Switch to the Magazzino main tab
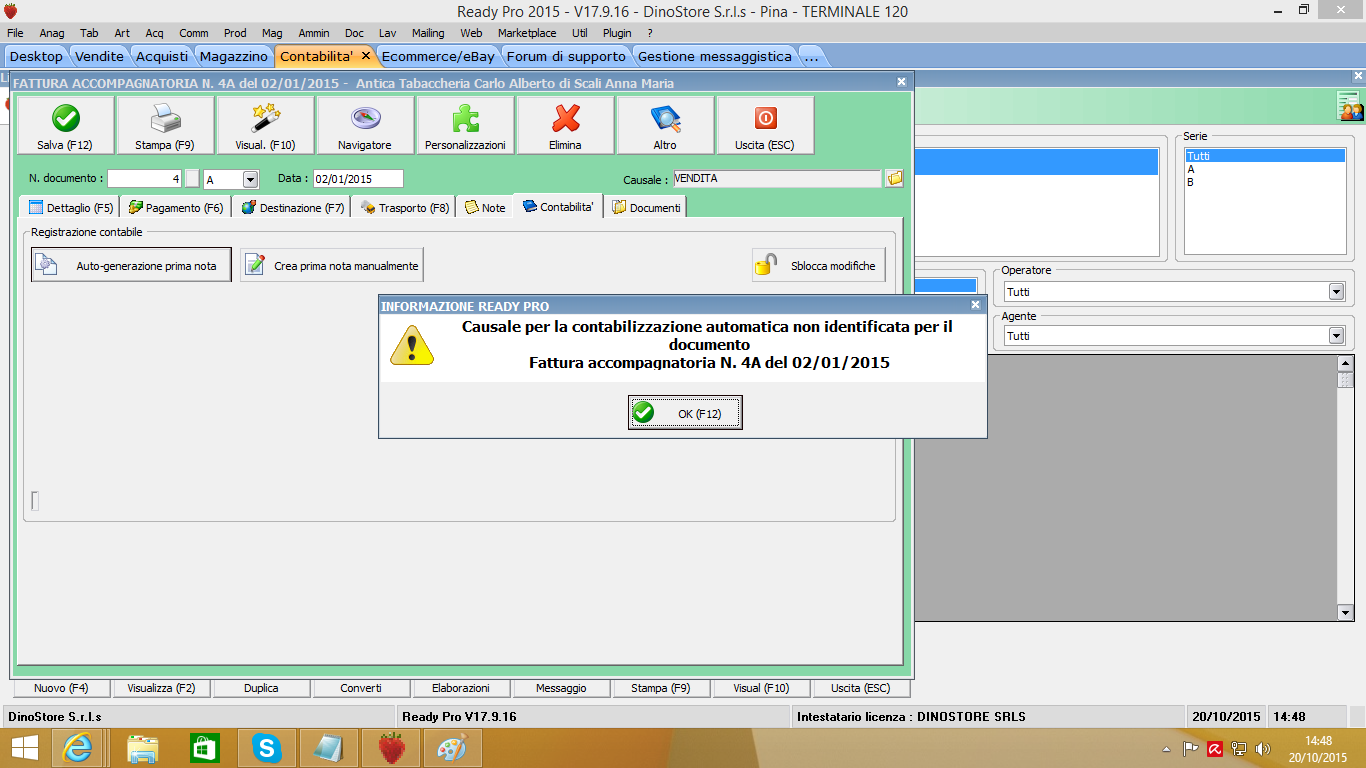This screenshot has height=768, width=1366. coord(234,56)
